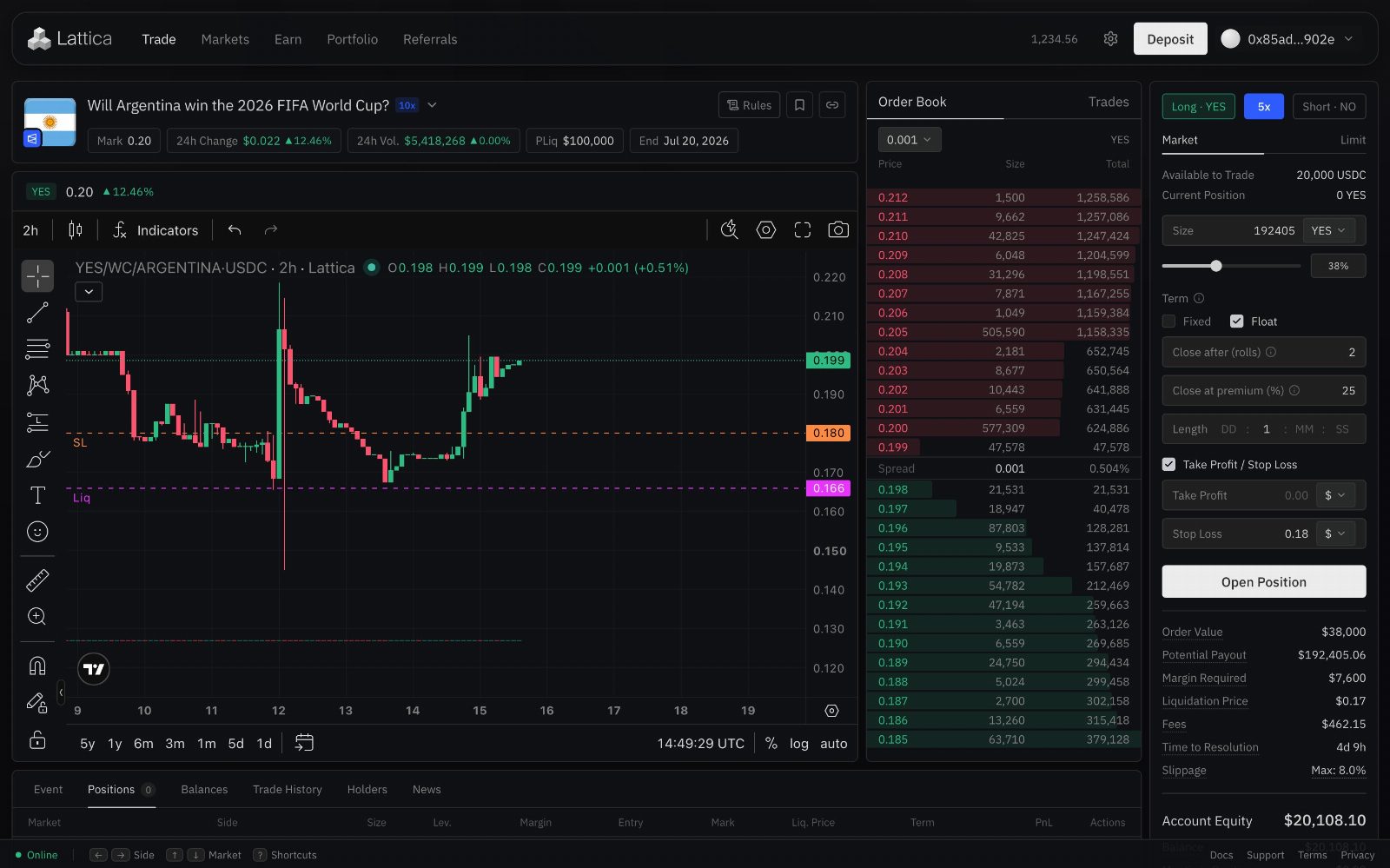Toggle lock drawing mode pencil icon
The height and width of the screenshot is (868, 1390).
[37, 702]
